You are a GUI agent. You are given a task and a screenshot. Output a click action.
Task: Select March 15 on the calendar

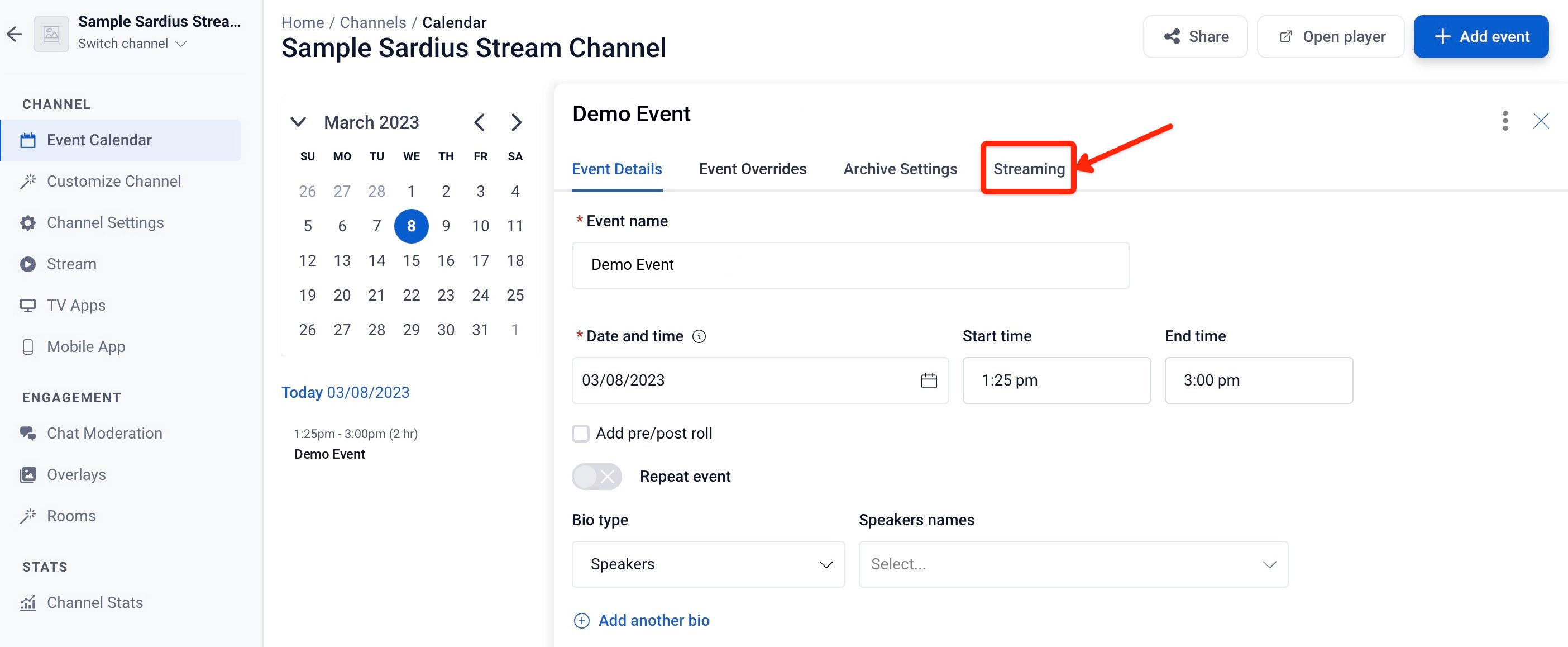pyautogui.click(x=412, y=261)
